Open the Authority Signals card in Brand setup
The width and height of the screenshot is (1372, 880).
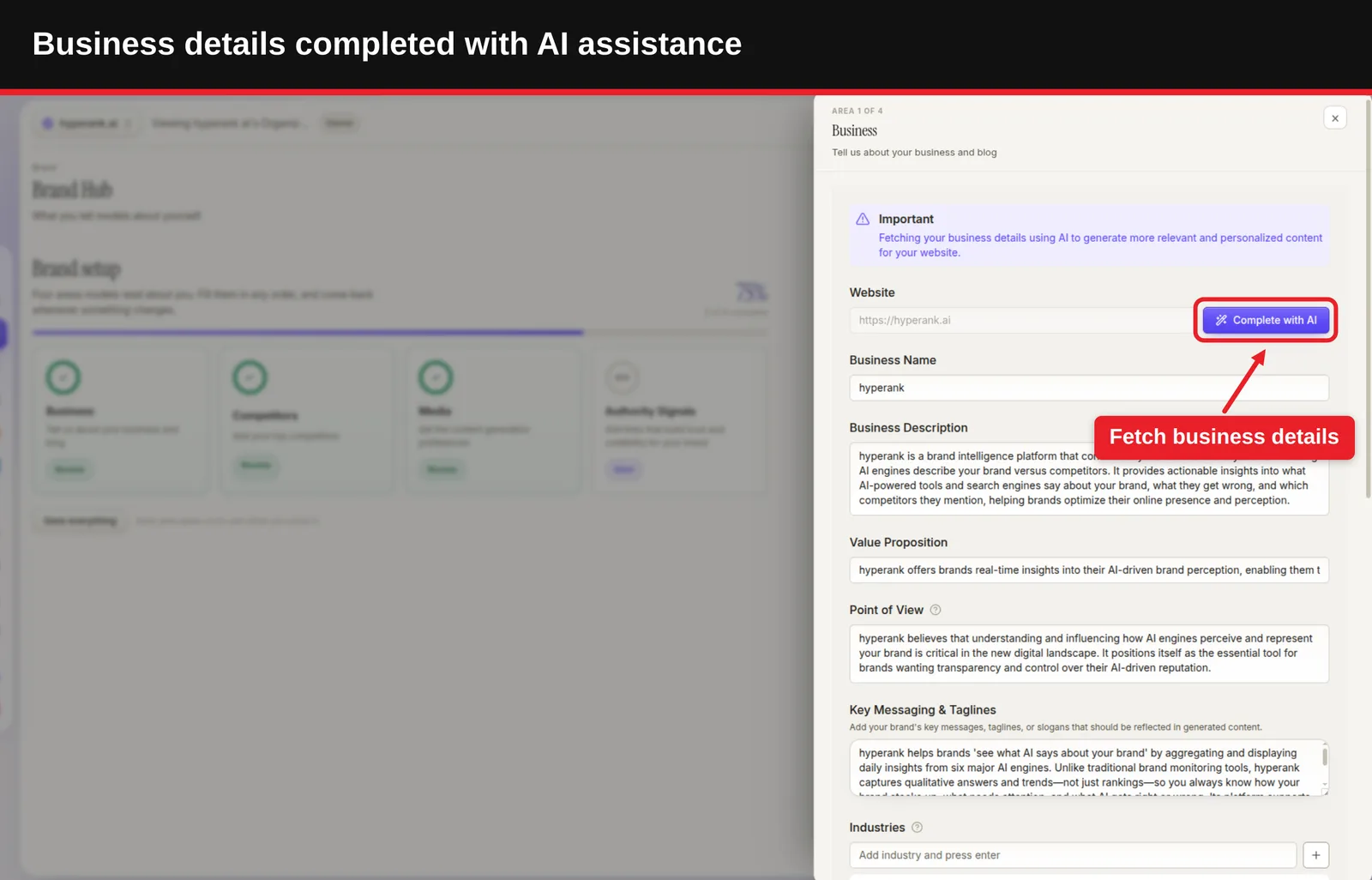click(680, 420)
